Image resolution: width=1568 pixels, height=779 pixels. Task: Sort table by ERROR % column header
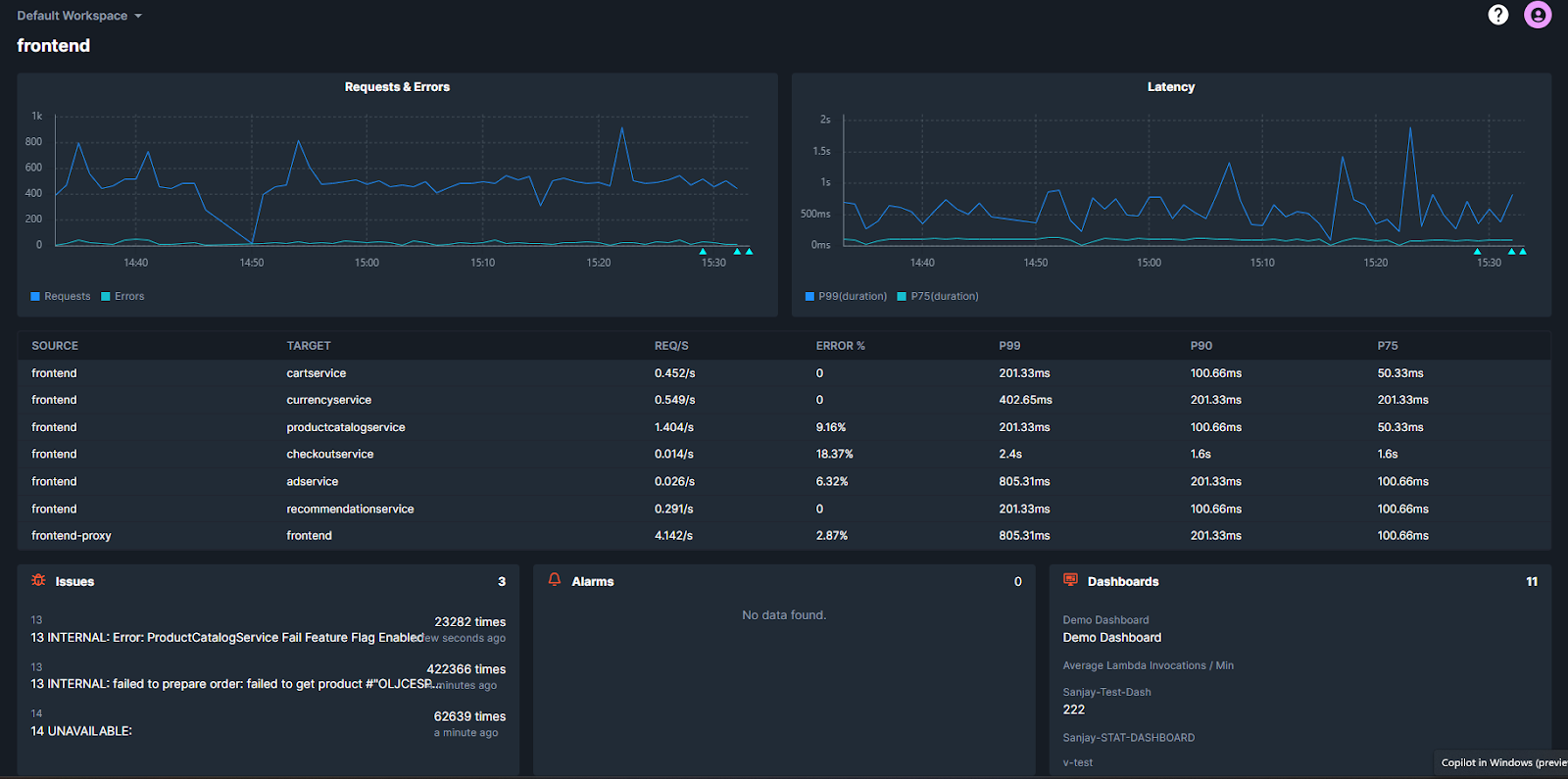click(x=841, y=346)
